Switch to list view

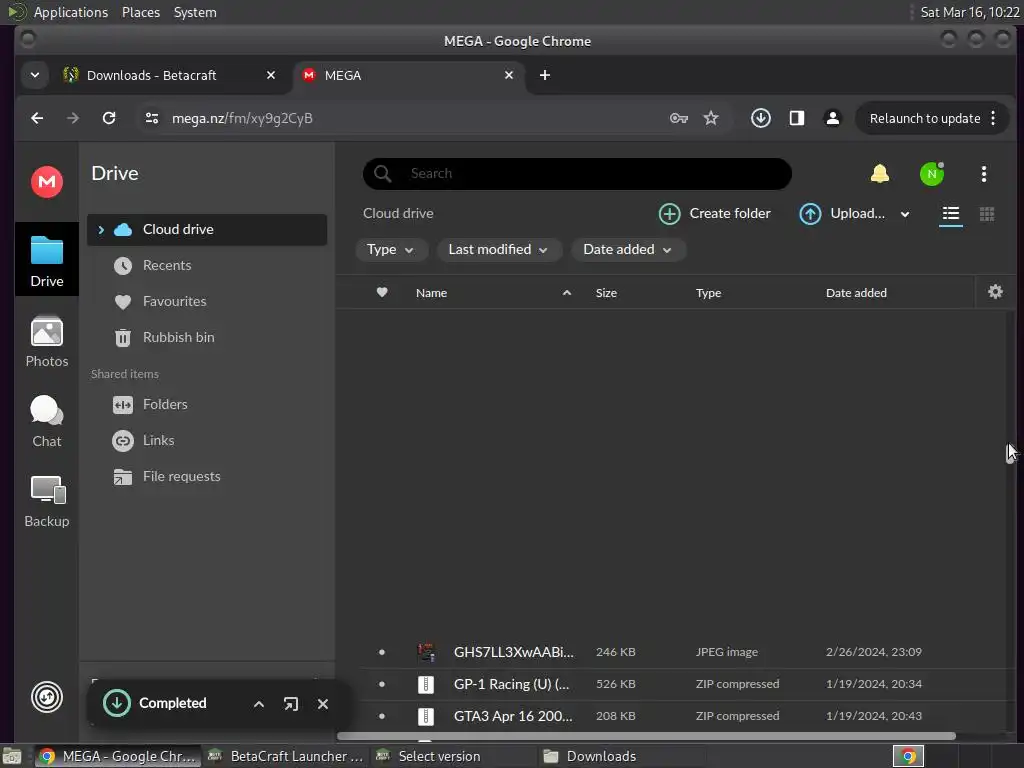tap(951, 214)
